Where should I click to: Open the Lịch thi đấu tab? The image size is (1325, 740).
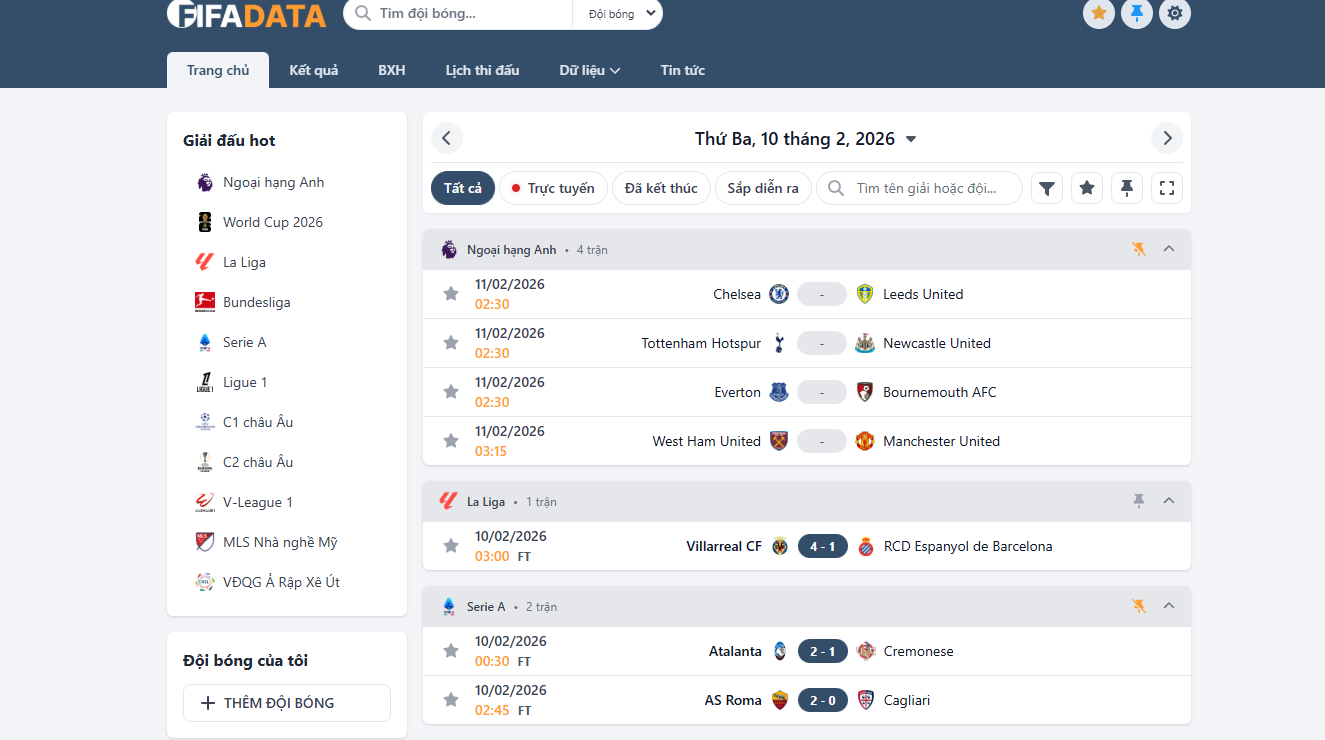coord(483,70)
